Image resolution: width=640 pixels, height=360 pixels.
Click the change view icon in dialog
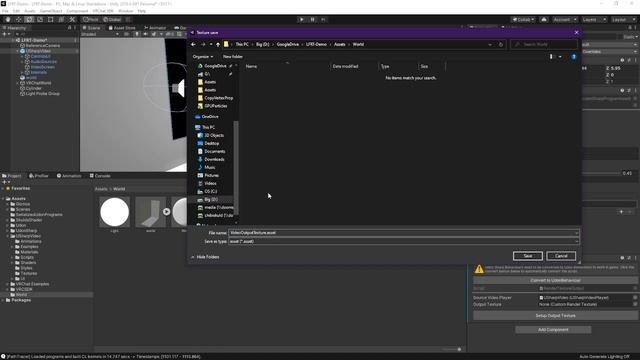(x=551, y=57)
